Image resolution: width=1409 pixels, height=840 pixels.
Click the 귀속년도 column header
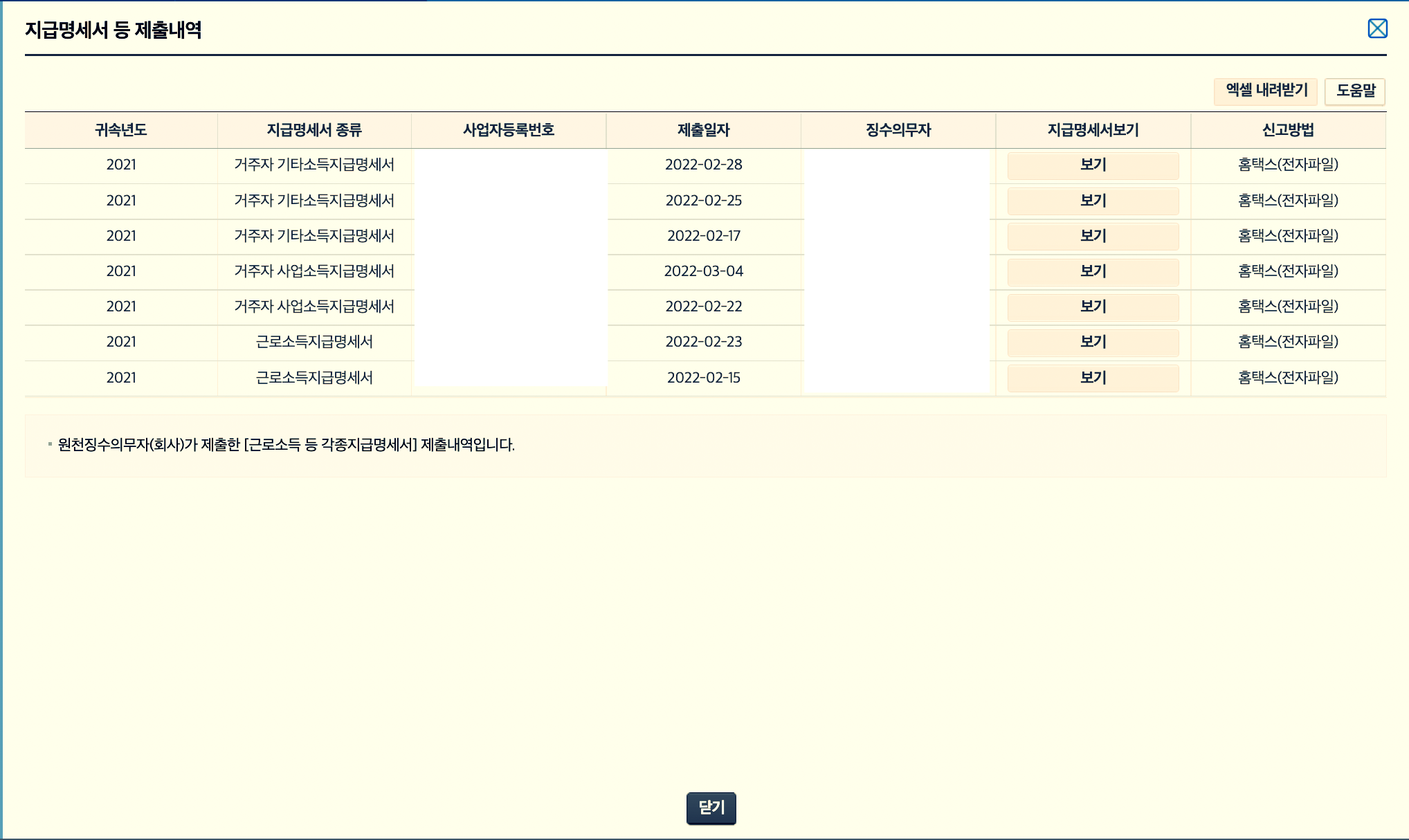(121, 130)
